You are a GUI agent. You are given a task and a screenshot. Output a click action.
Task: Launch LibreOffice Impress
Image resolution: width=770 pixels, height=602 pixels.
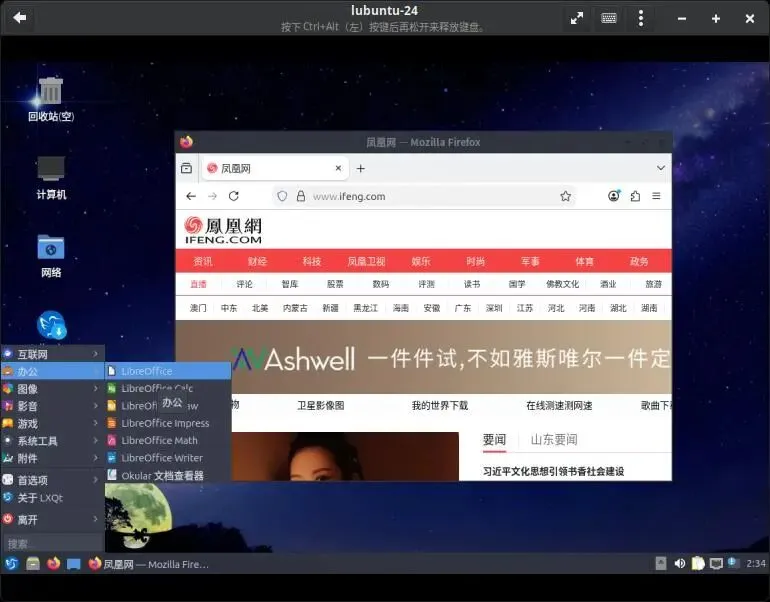click(x=168, y=423)
